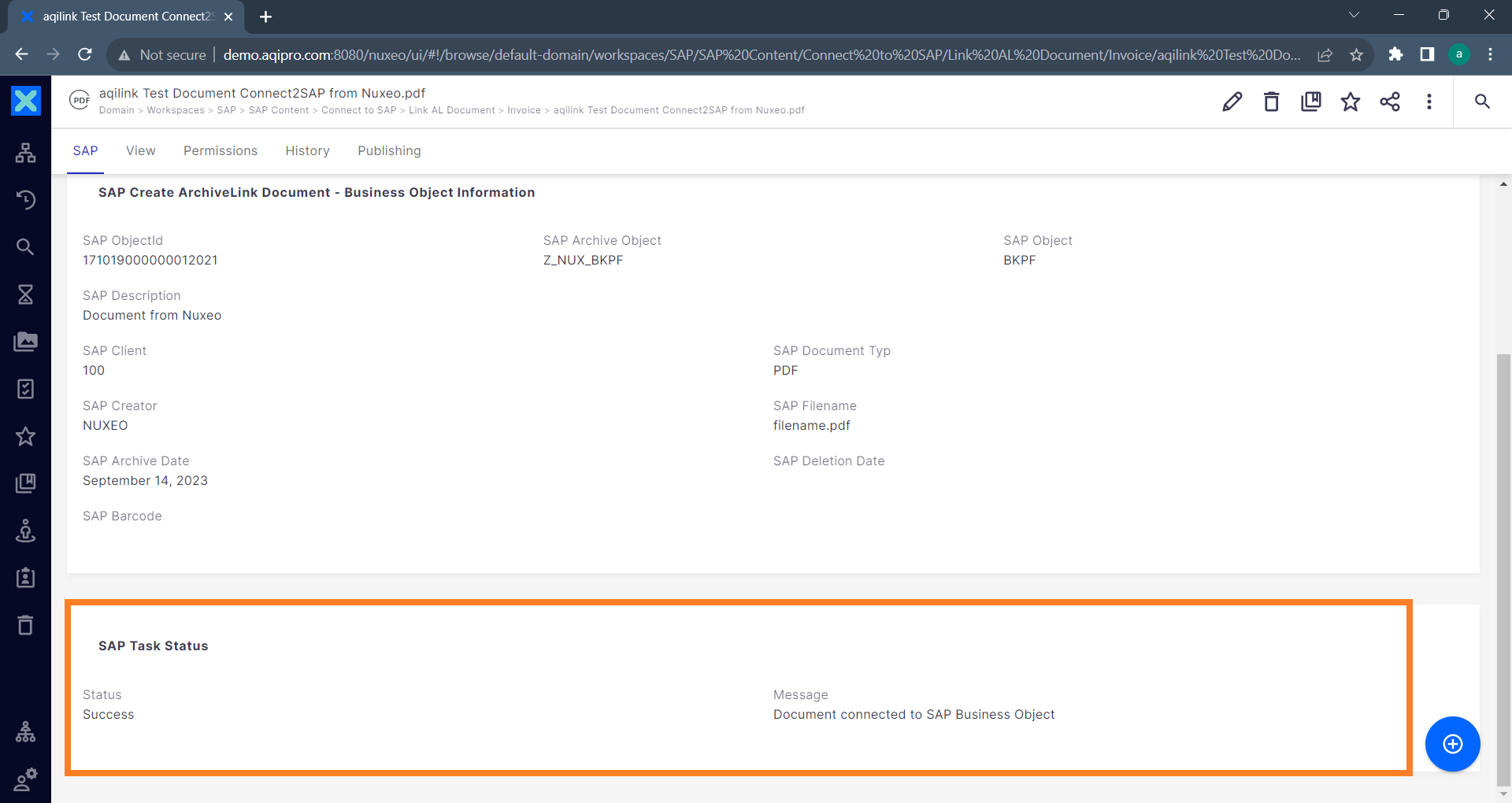Click scrollbar down arrow
This screenshot has height=803, width=1512.
click(1503, 794)
